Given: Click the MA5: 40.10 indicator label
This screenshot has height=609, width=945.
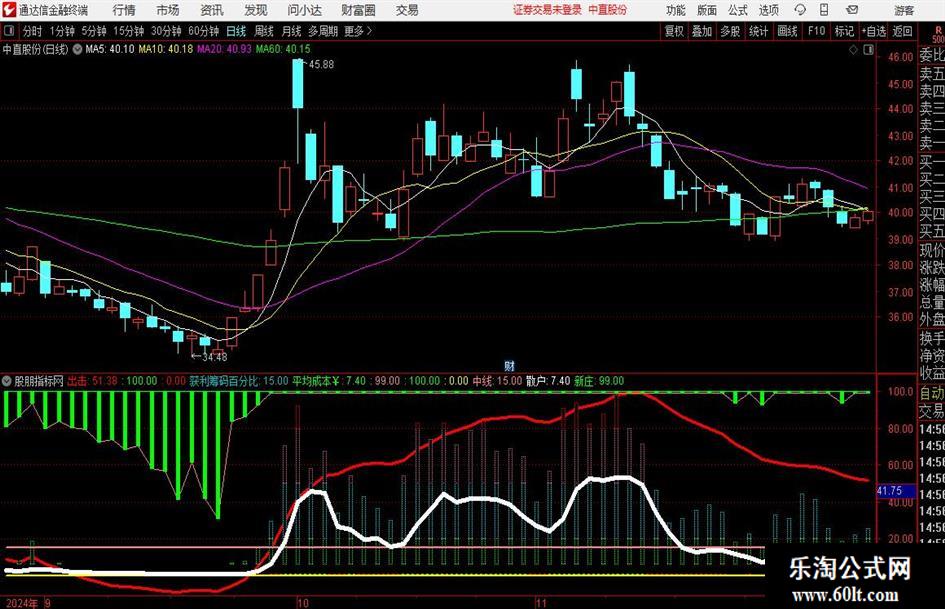Looking at the screenshot, I should tap(110, 49).
